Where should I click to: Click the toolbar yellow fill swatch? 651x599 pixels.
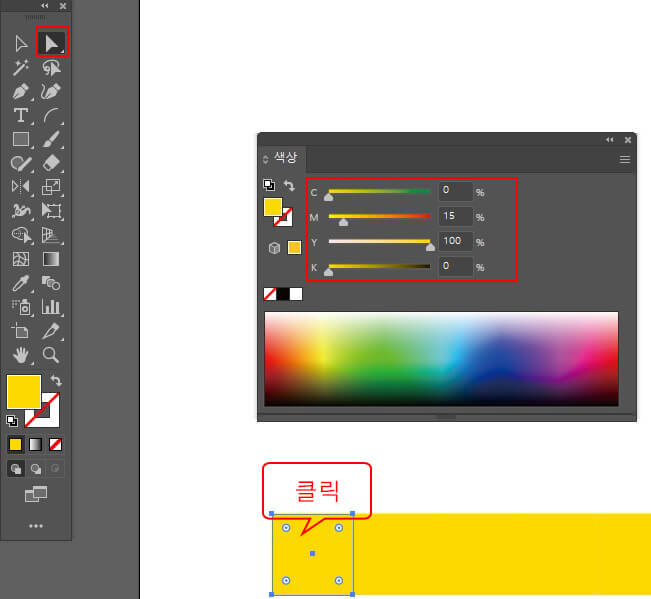click(x=24, y=392)
